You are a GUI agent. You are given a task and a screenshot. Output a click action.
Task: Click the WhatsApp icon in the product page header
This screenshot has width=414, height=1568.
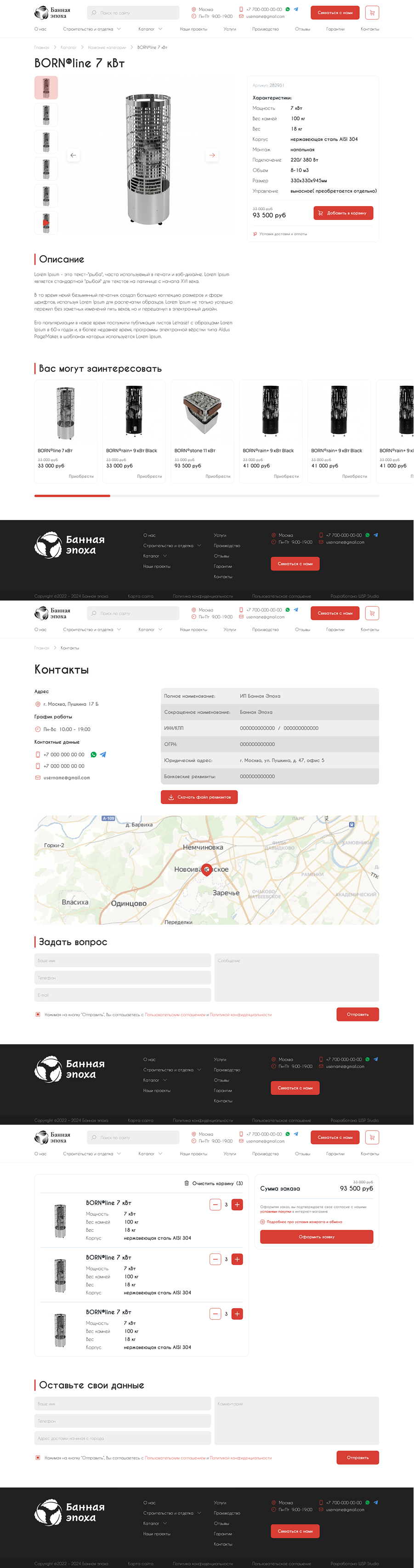pos(288,9)
